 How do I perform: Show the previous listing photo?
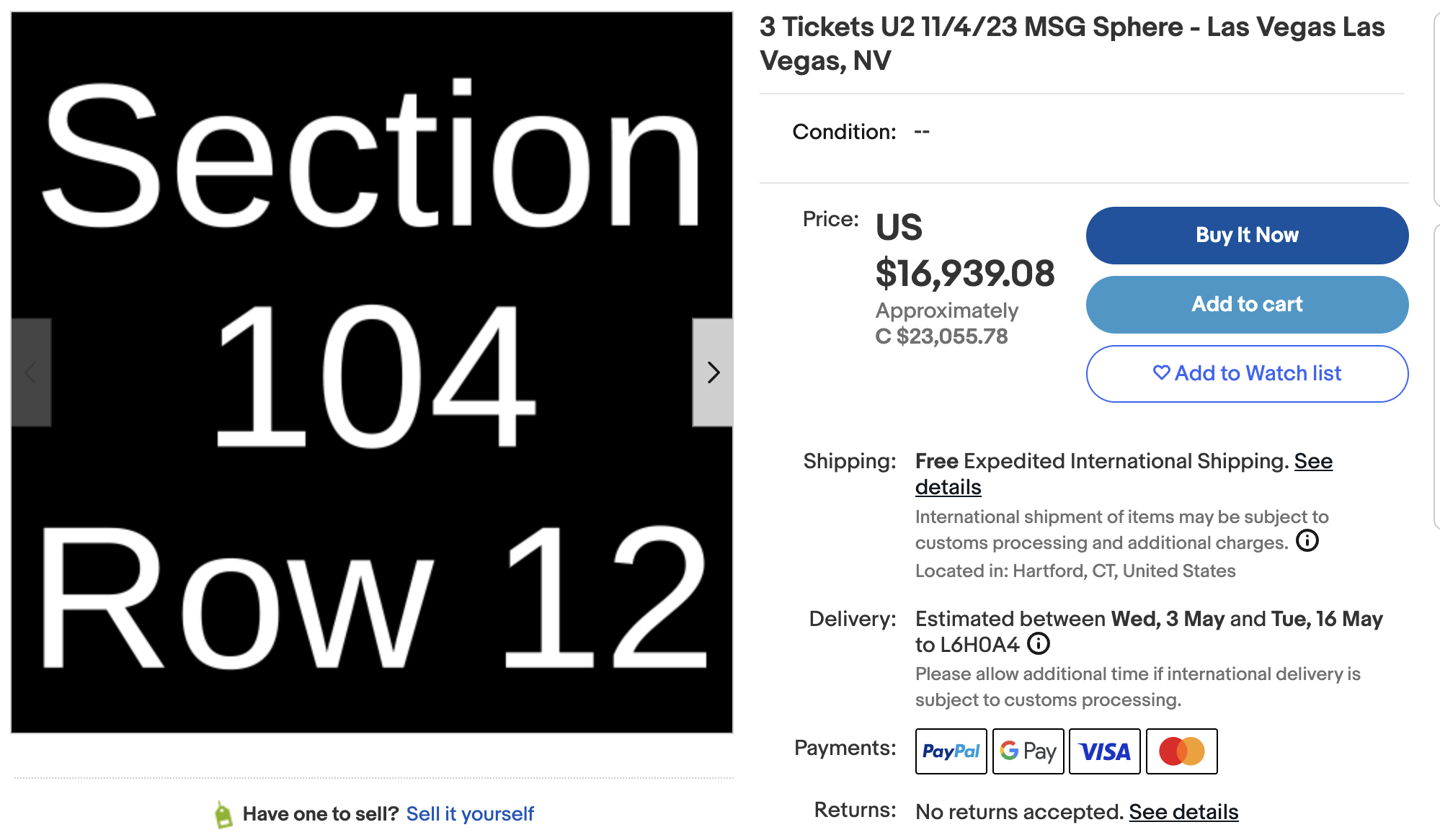tap(30, 373)
